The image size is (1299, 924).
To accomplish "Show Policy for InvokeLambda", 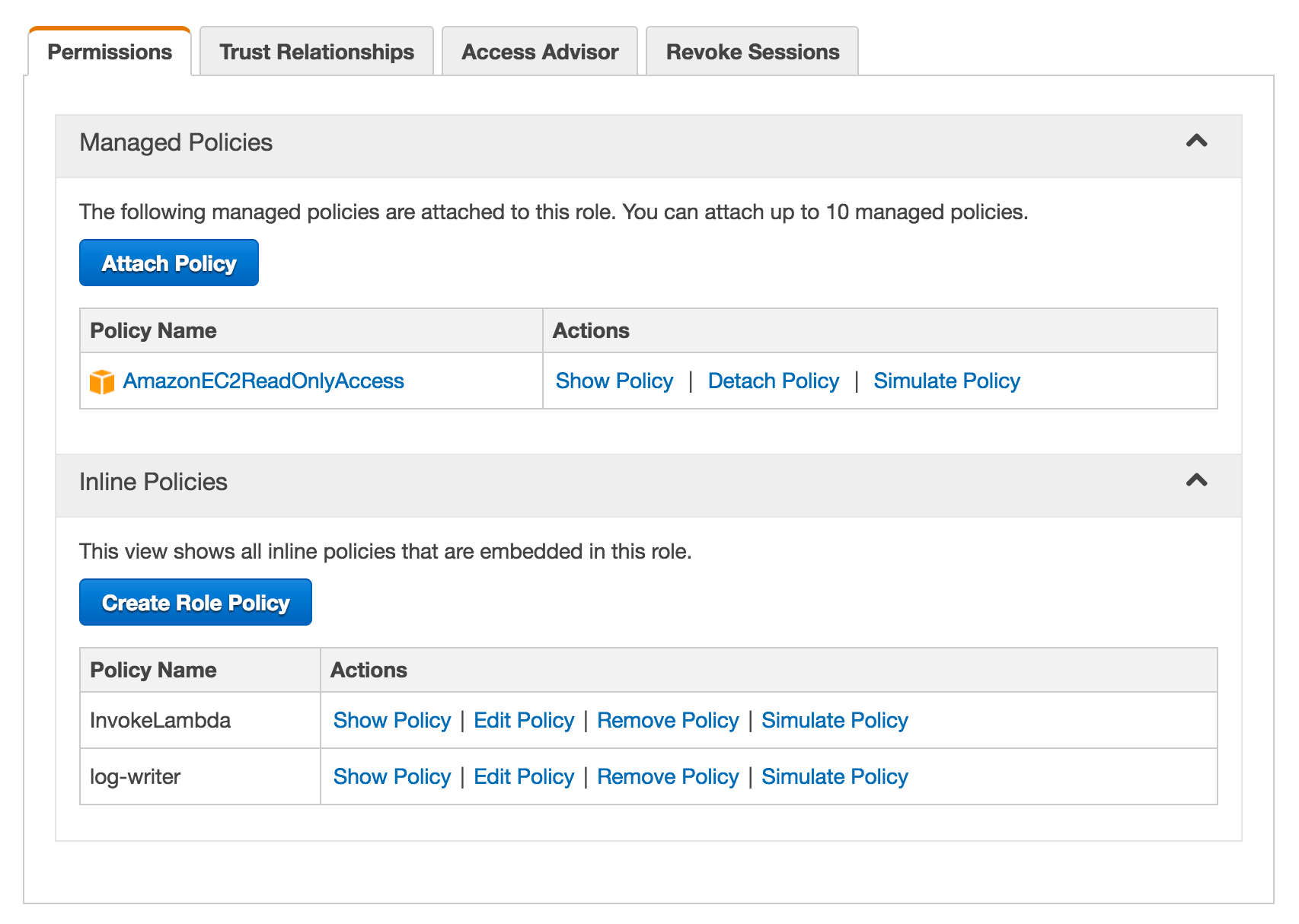I will [x=392, y=721].
